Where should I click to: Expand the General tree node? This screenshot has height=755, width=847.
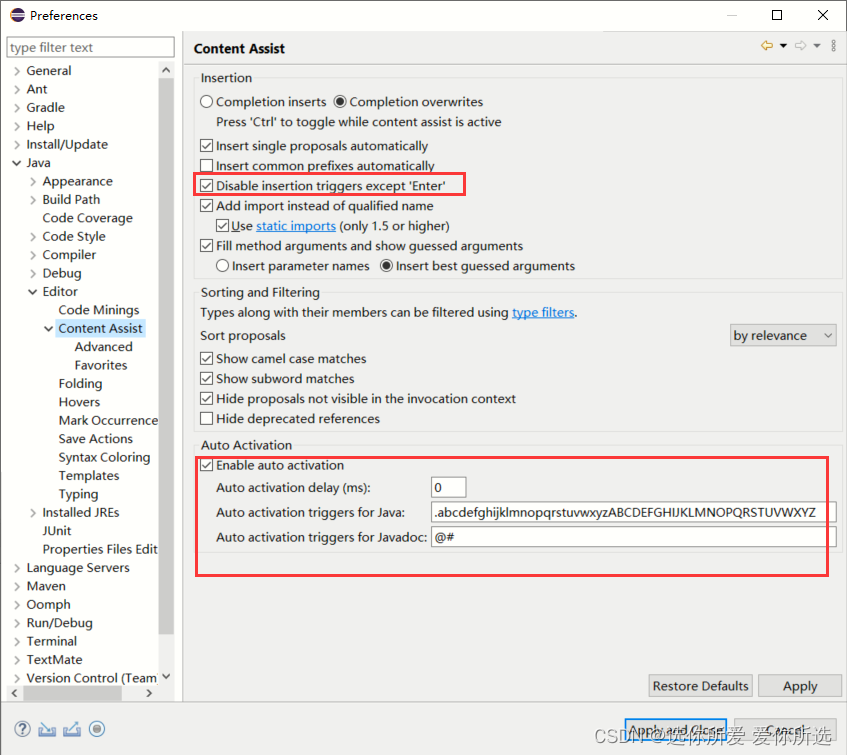pos(17,71)
